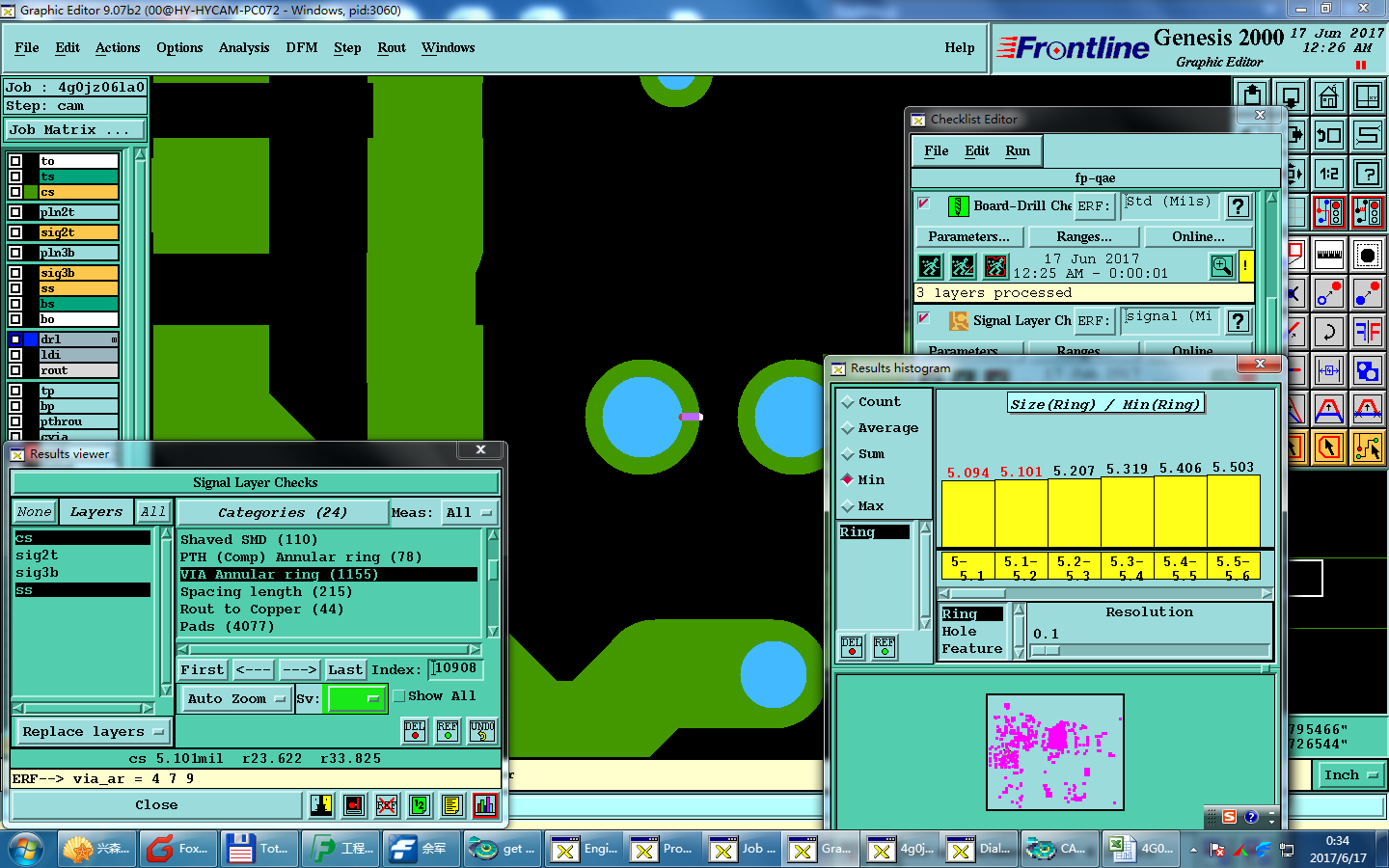Click the red-bordered running-man icon
Screen dimensions: 1389x868
click(995, 266)
